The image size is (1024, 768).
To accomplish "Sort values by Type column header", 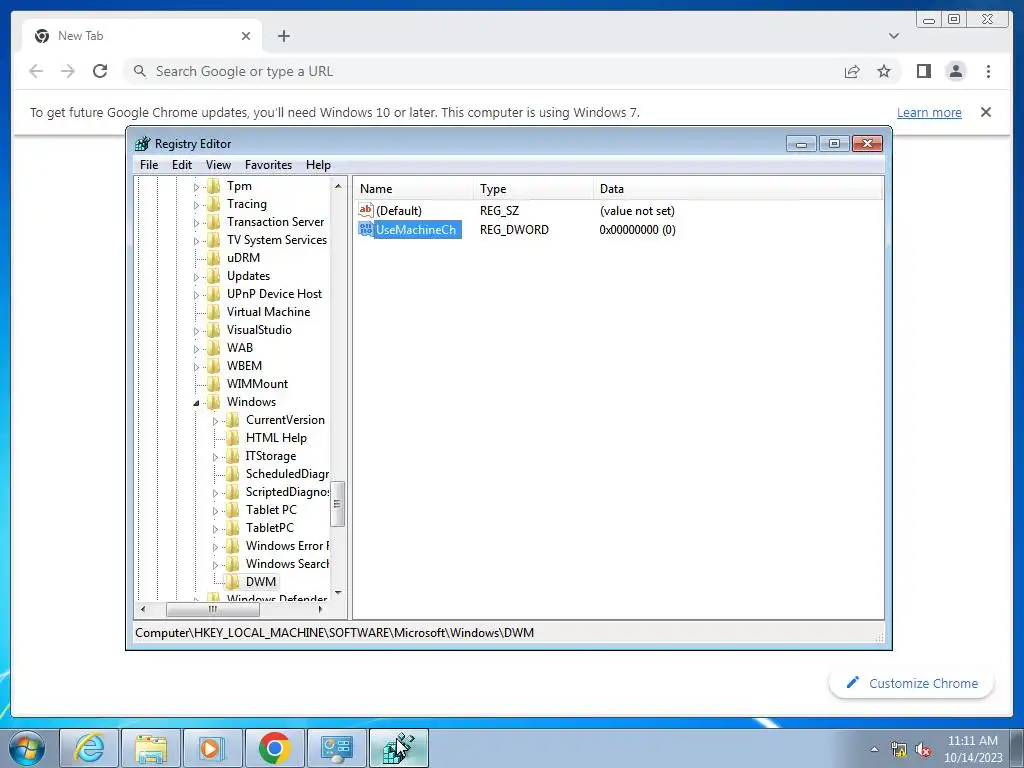I will click(x=533, y=189).
